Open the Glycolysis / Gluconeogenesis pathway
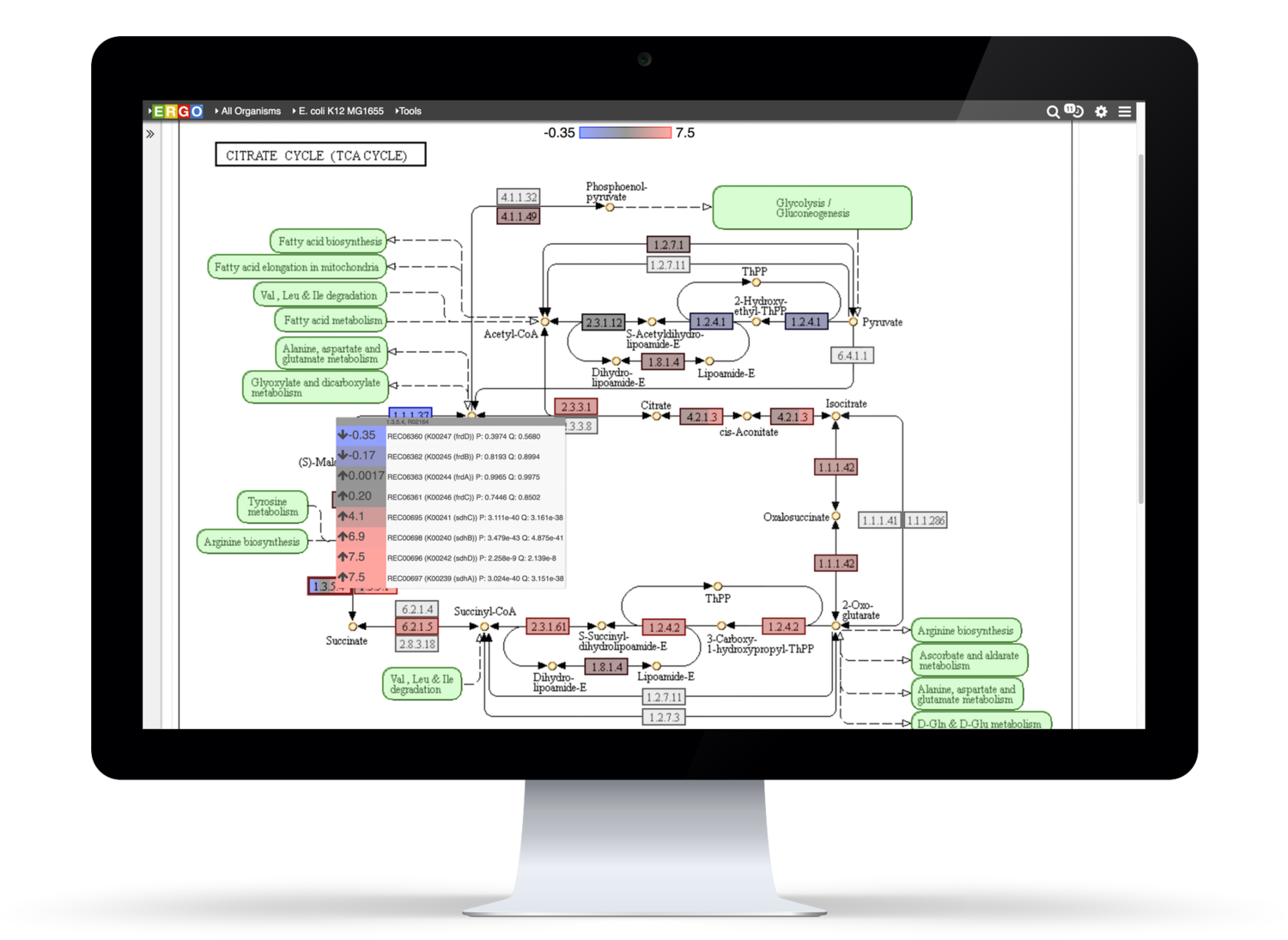Screen dimensions: 1288x940 click(812, 208)
